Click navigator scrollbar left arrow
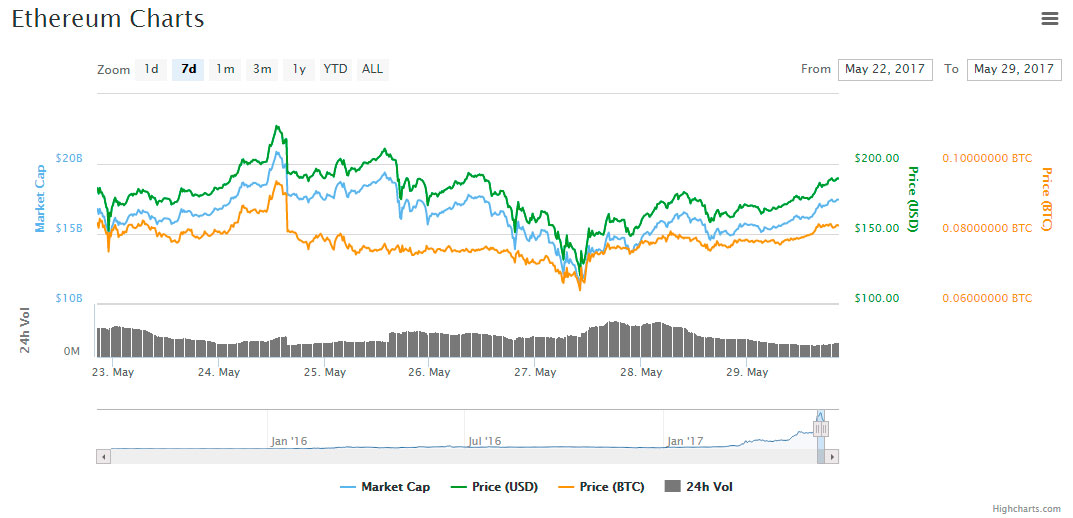The height and width of the screenshot is (518, 1073). 103,456
